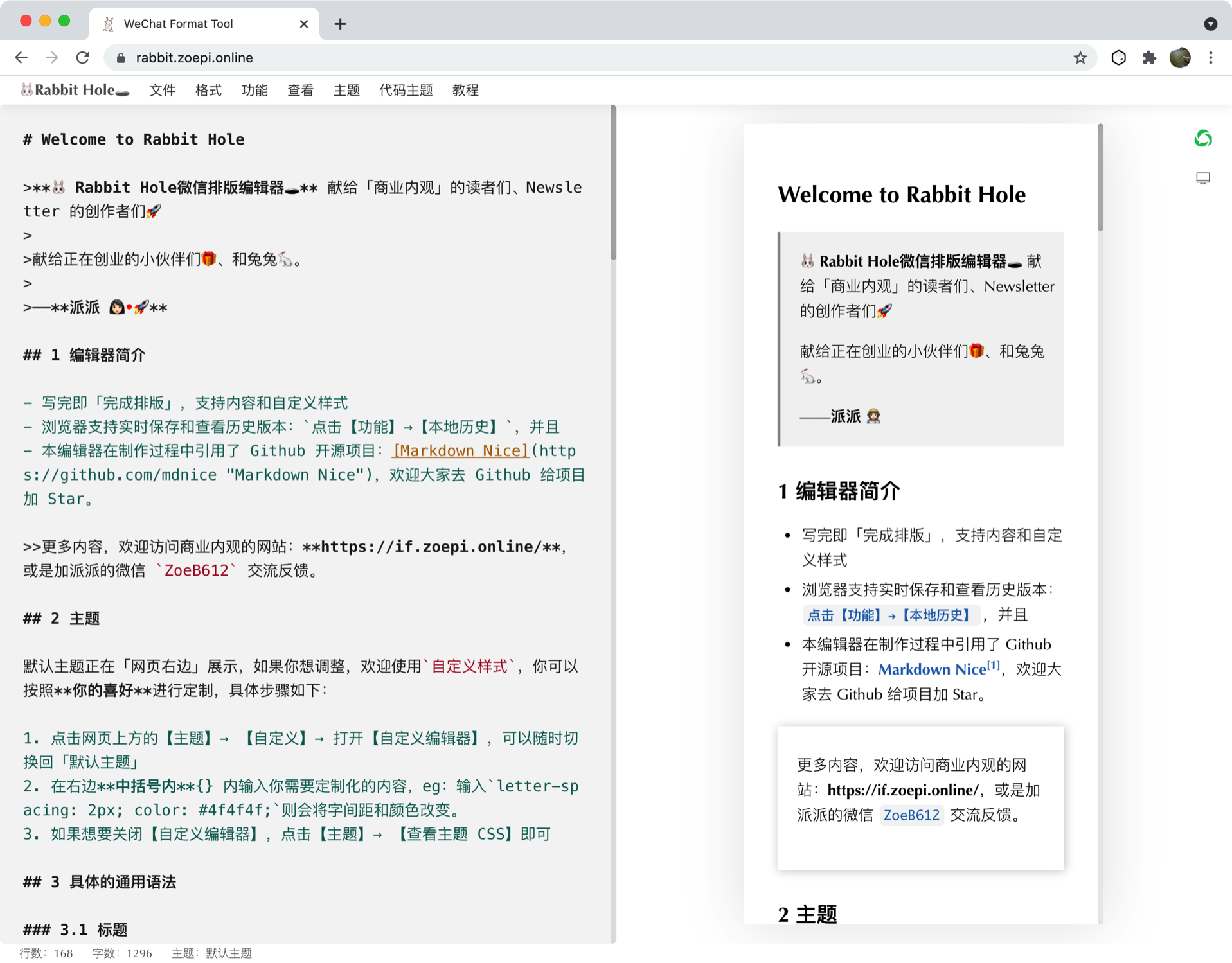1232x963 pixels.
Task: Click the green WeChat copy icon
Action: click(1202, 139)
